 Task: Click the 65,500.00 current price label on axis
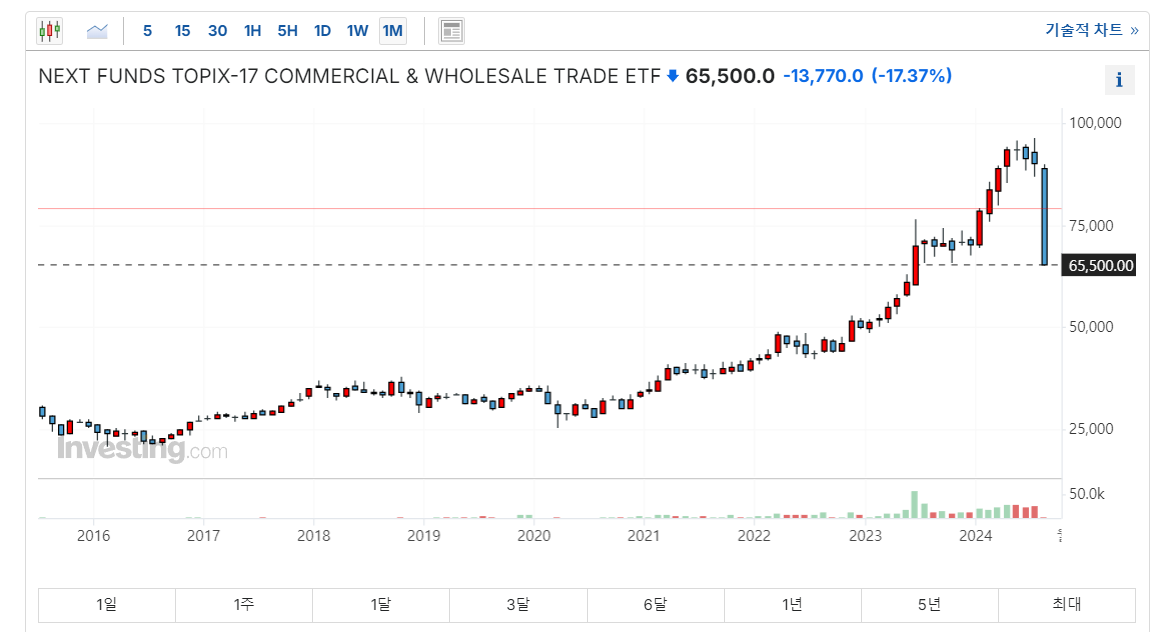pos(1099,265)
